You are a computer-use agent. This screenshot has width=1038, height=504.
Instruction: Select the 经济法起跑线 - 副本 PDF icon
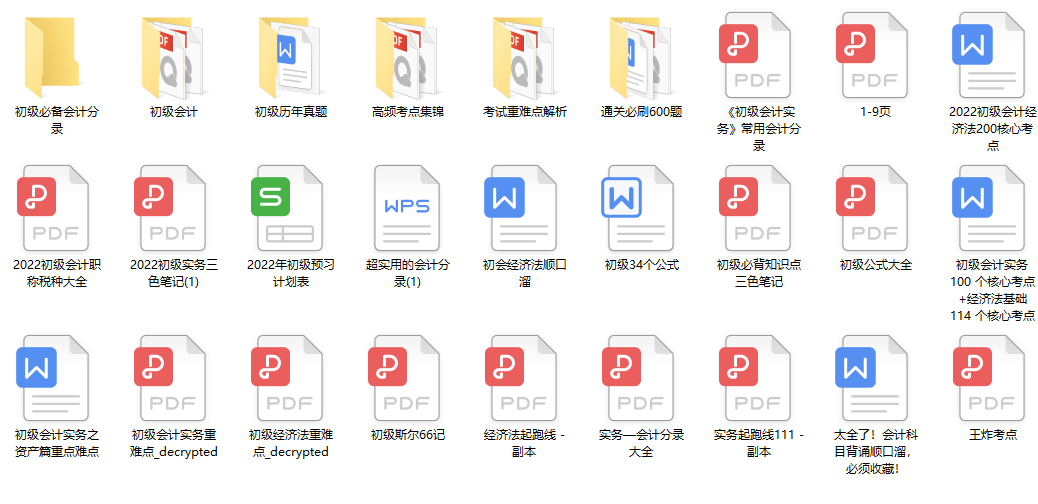[520, 379]
